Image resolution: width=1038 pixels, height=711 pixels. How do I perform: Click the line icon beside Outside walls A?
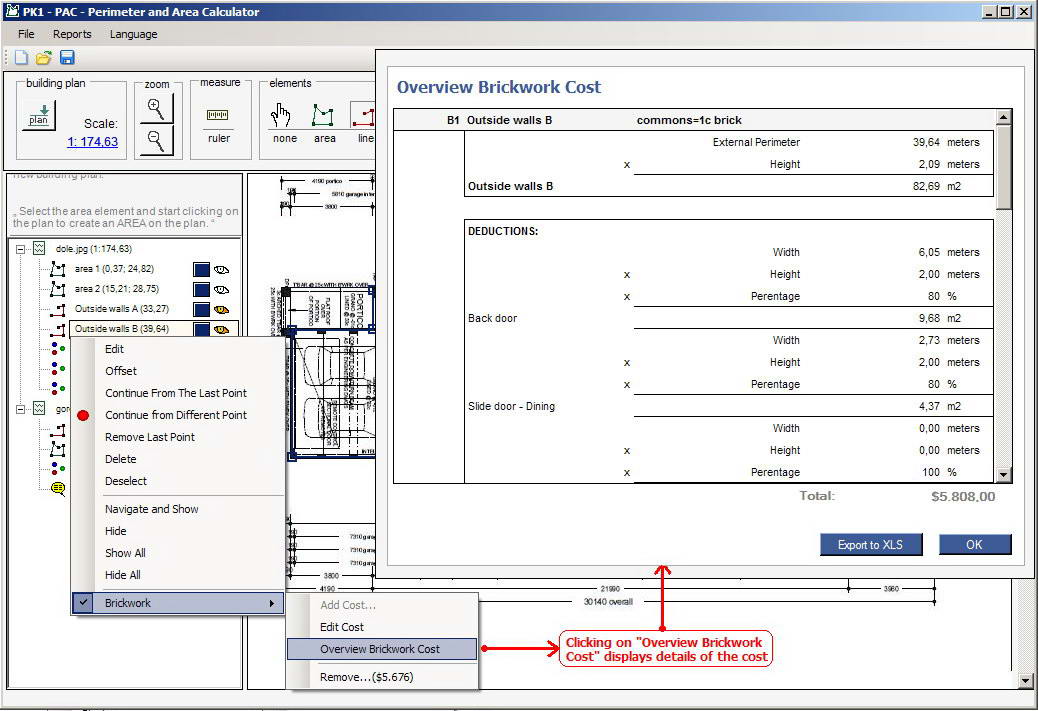click(58, 308)
